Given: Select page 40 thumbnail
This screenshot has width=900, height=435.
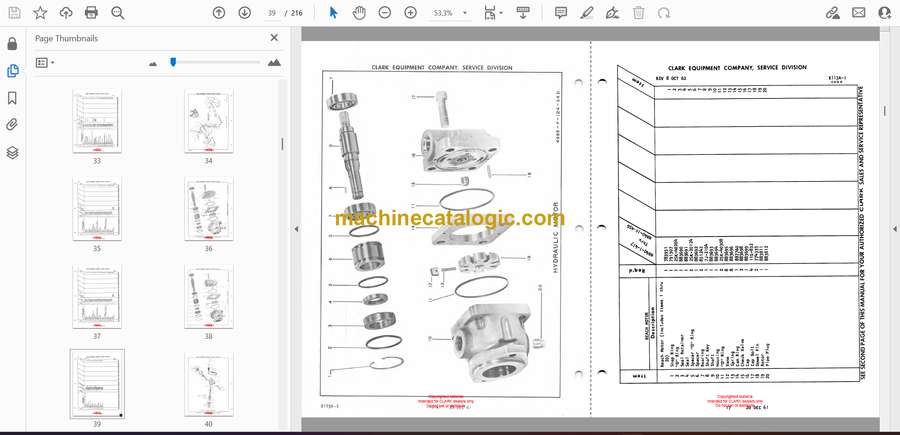Looking at the screenshot, I should 208,384.
